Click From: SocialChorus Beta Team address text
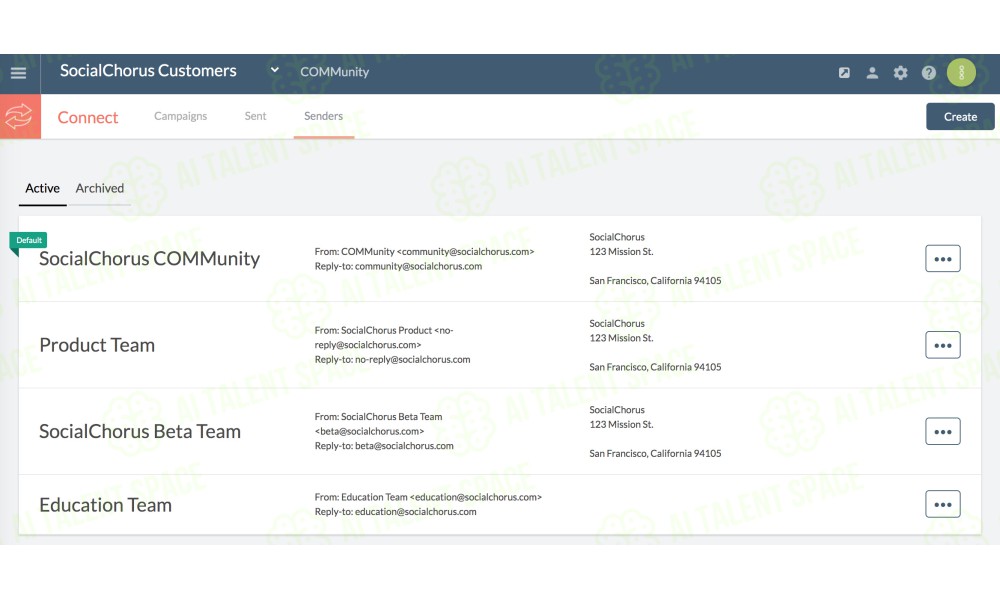The width and height of the screenshot is (1000, 600). coord(378,424)
